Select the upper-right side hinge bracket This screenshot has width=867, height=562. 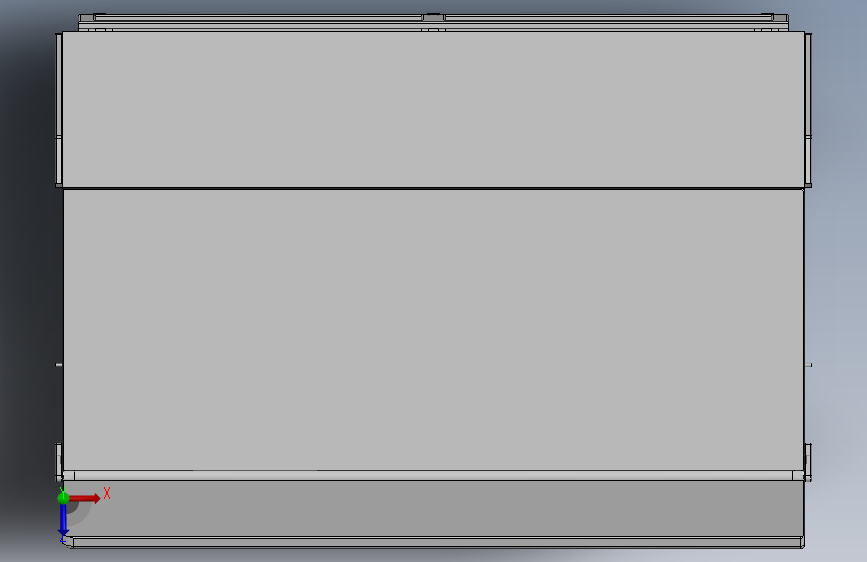tap(808, 110)
